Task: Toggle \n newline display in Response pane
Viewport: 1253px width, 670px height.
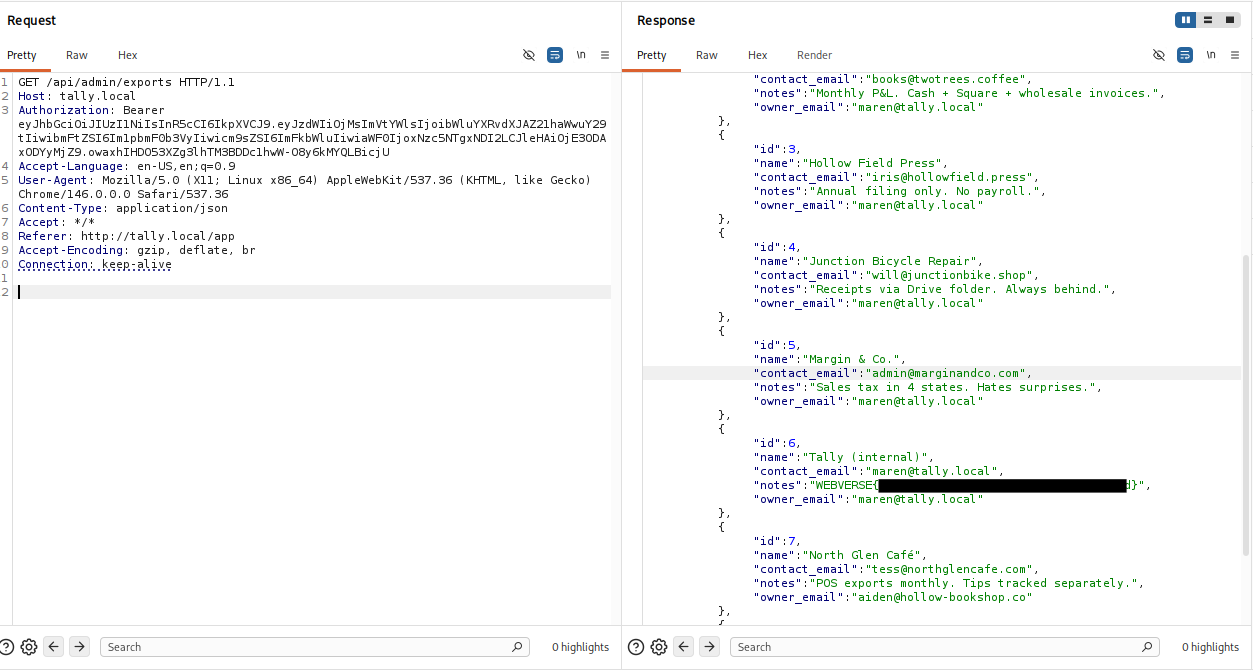Action: 1211,55
